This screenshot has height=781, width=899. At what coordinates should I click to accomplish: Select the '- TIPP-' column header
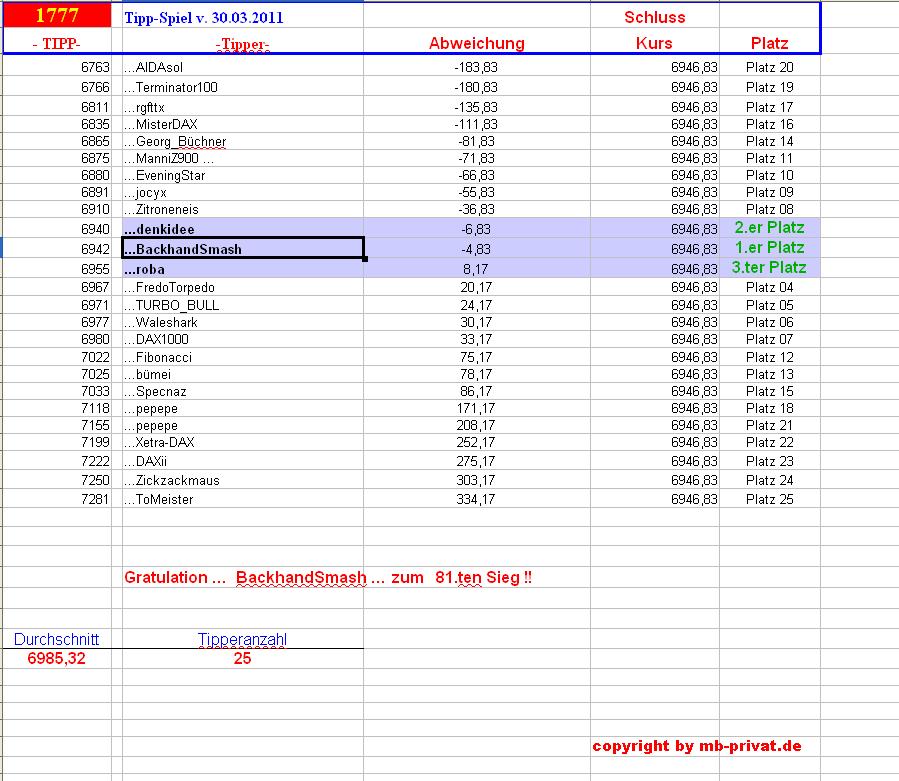pos(57,44)
